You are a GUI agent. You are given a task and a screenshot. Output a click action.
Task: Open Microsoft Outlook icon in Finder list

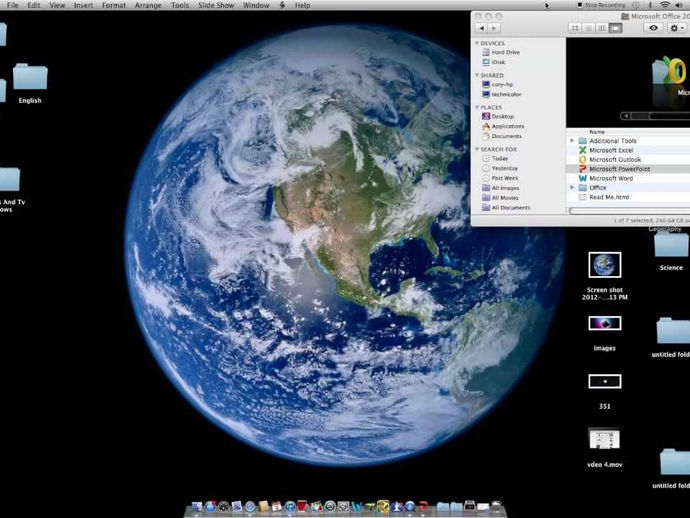[583, 159]
